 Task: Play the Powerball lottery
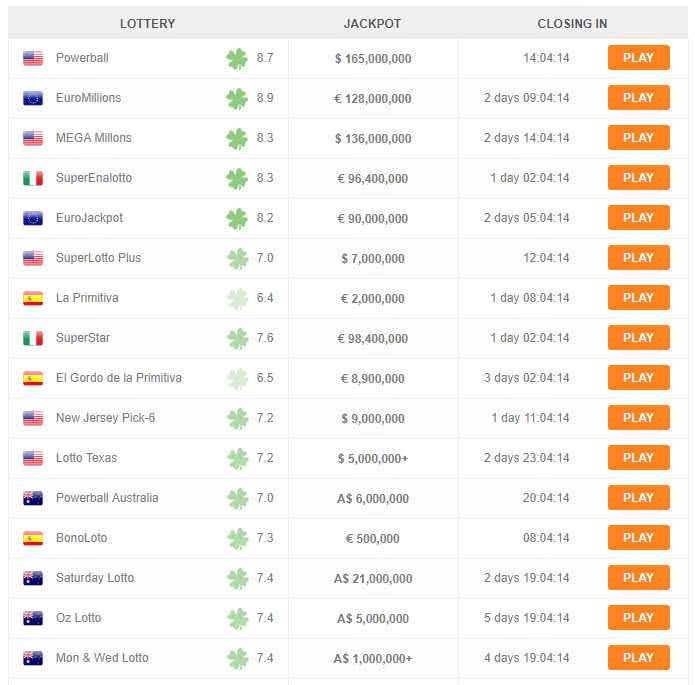click(639, 58)
